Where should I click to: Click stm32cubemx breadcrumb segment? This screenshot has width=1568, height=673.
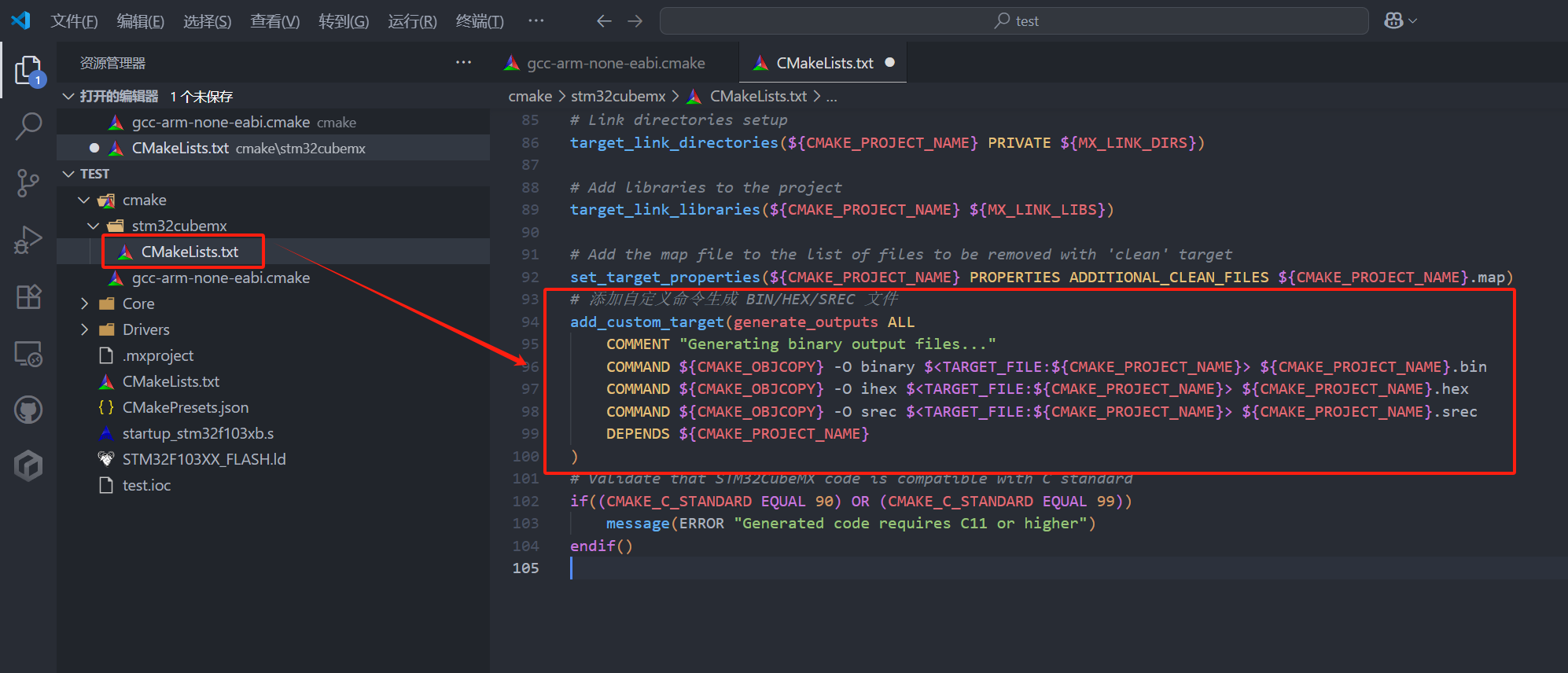(x=618, y=96)
